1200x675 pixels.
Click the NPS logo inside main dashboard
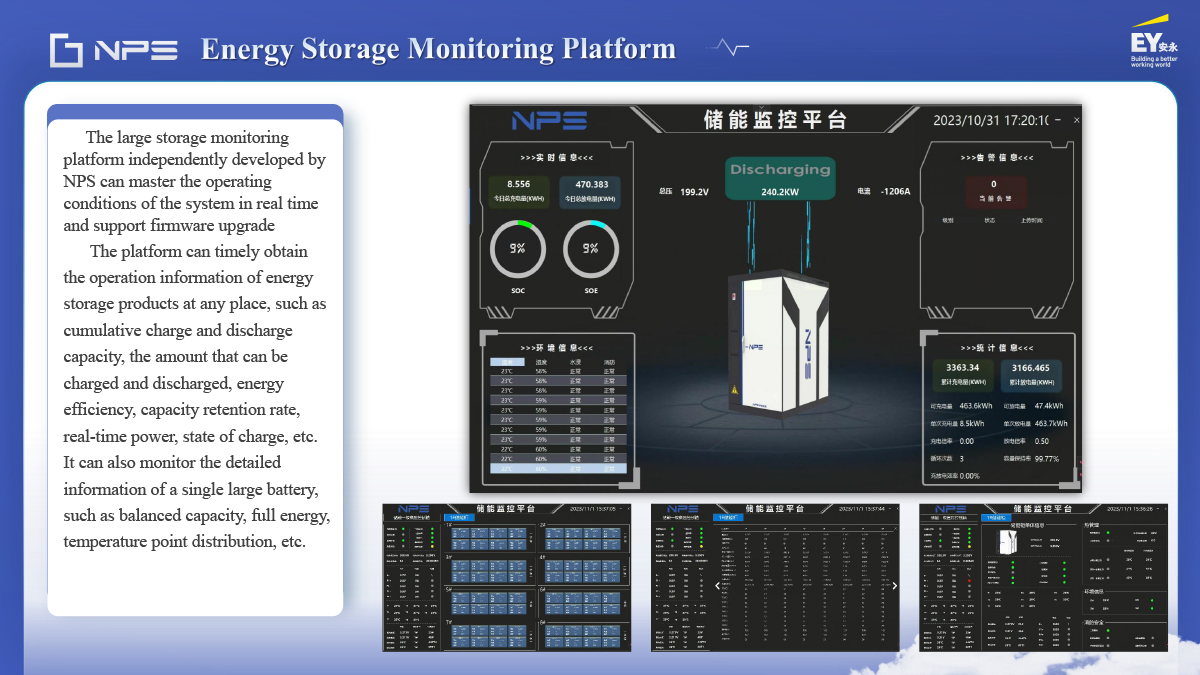click(x=549, y=121)
